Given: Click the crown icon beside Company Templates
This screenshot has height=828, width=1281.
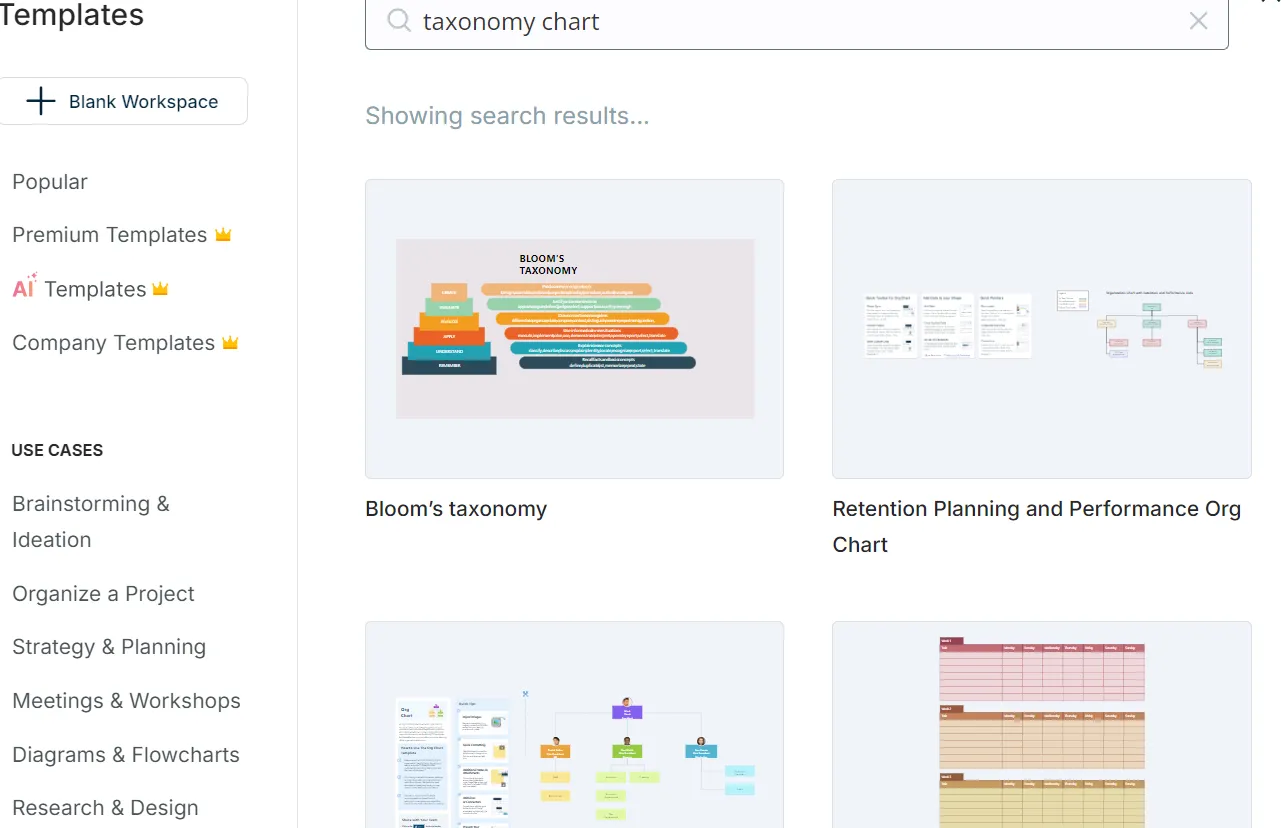Looking at the screenshot, I should 230,343.
